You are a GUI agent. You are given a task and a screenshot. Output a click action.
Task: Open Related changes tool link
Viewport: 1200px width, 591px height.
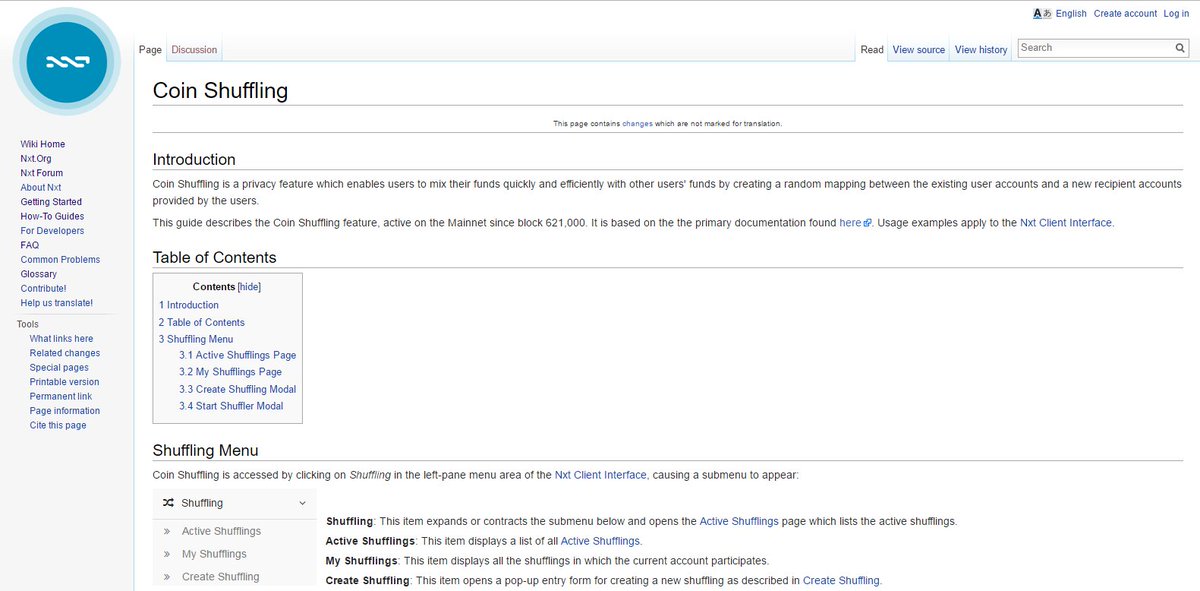pos(65,353)
